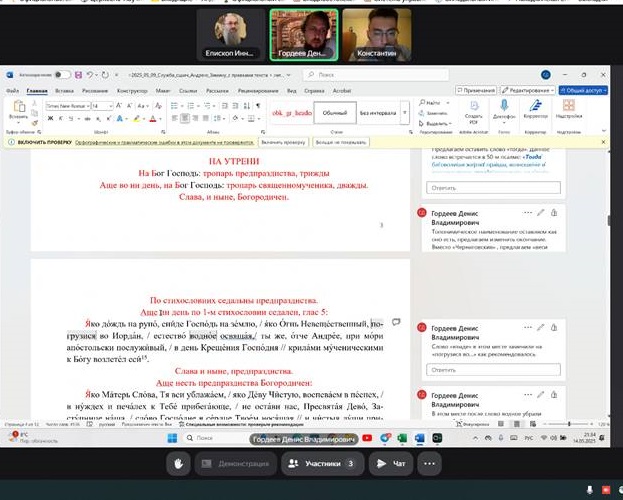Open the font name combo box

tap(68, 105)
